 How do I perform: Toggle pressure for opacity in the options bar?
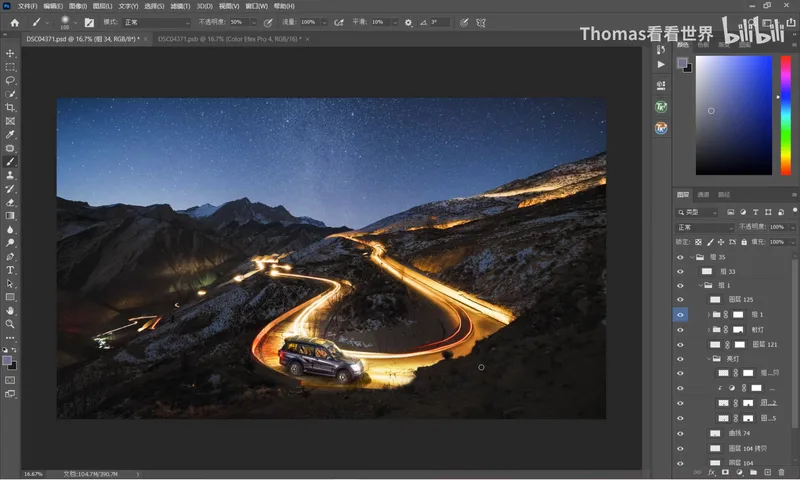(x=268, y=22)
